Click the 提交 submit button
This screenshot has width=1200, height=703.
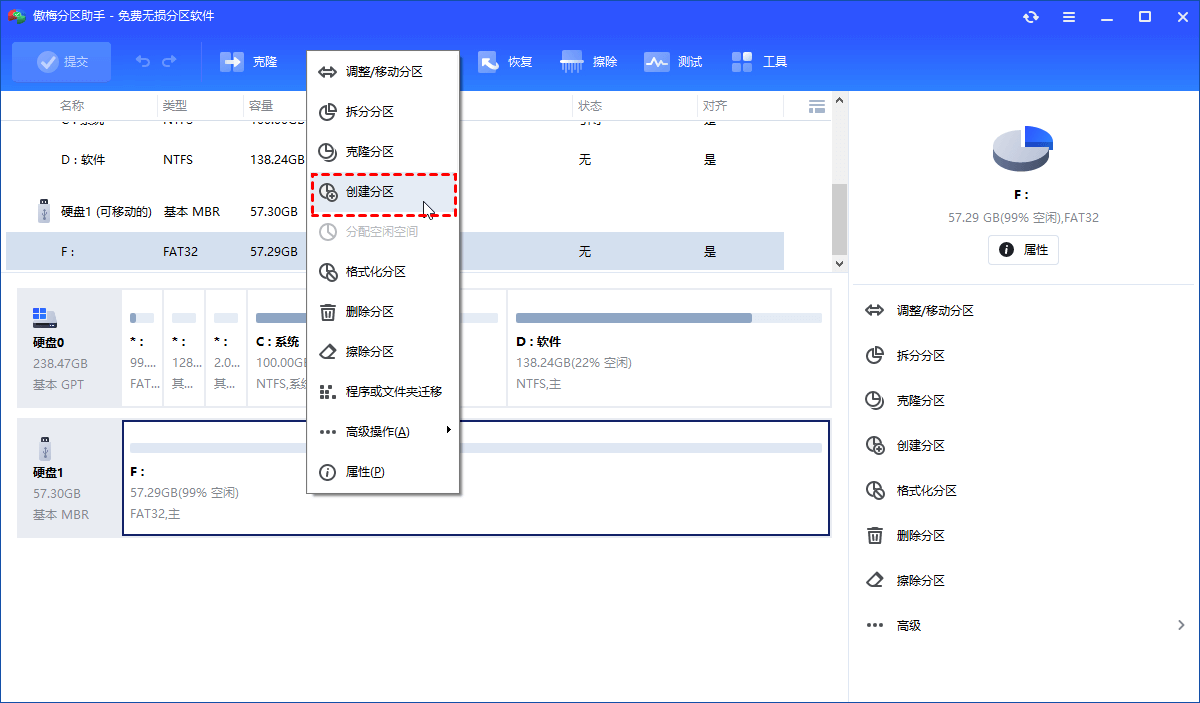tap(61, 61)
